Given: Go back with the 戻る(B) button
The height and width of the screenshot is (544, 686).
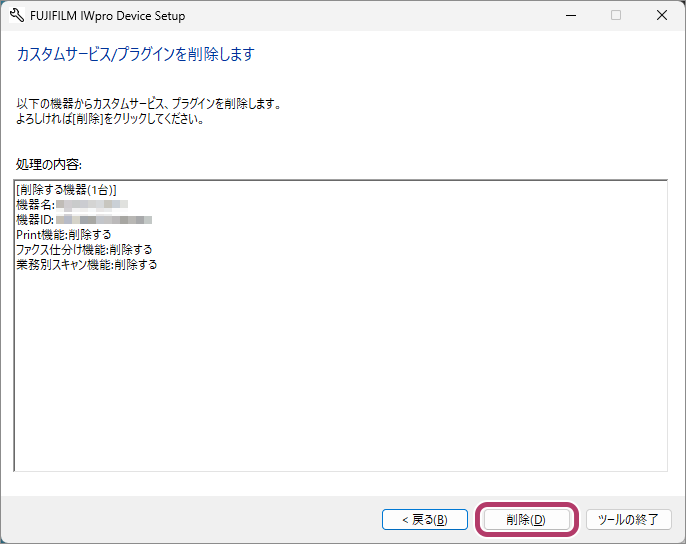Looking at the screenshot, I should pyautogui.click(x=425, y=519).
